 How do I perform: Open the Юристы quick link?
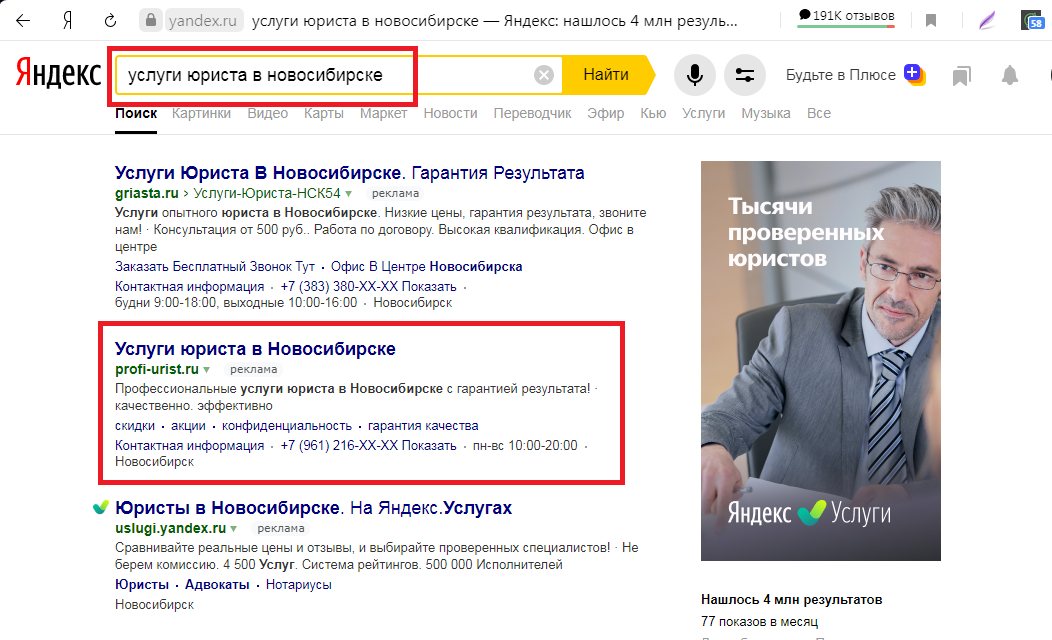(142, 584)
